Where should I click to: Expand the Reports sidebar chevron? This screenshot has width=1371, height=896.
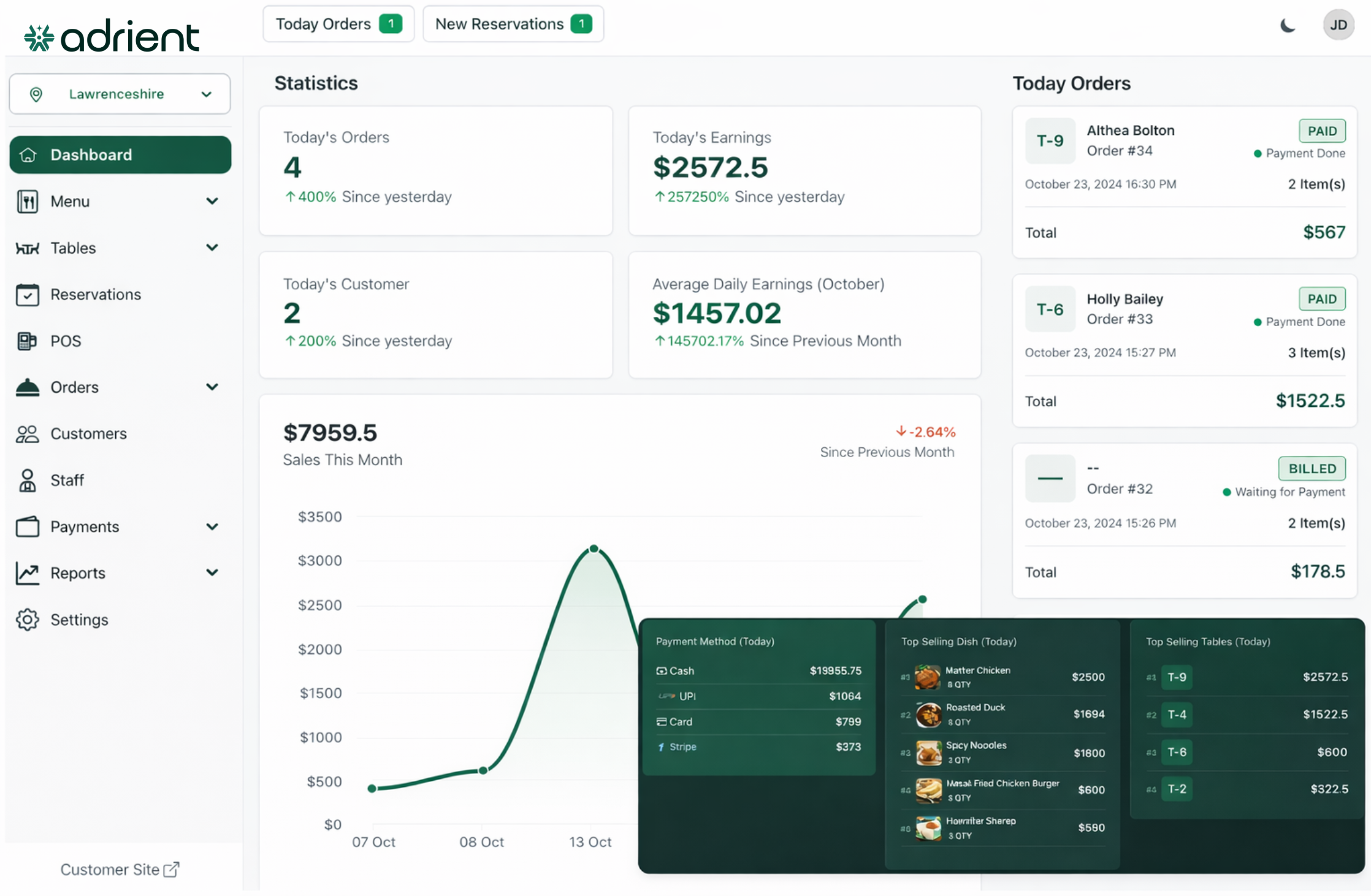point(212,572)
